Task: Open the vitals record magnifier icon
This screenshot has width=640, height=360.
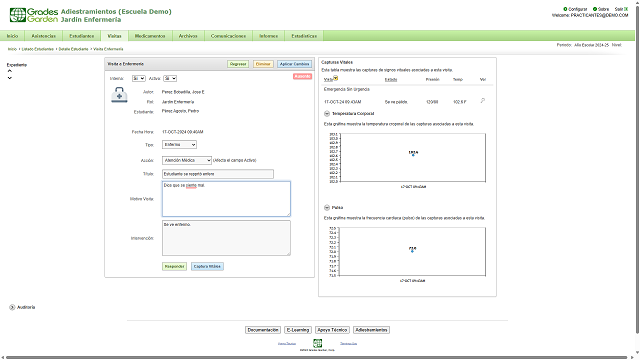Action: tap(483, 100)
